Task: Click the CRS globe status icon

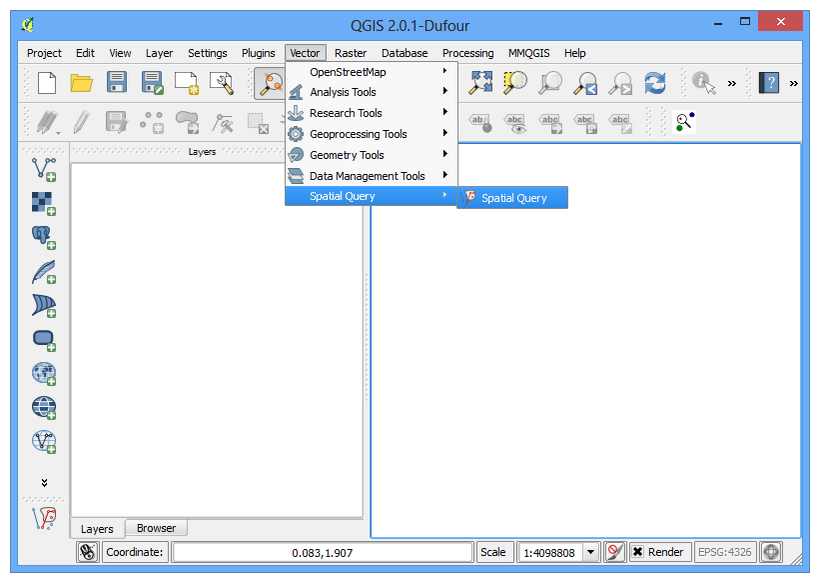Action: [771, 552]
